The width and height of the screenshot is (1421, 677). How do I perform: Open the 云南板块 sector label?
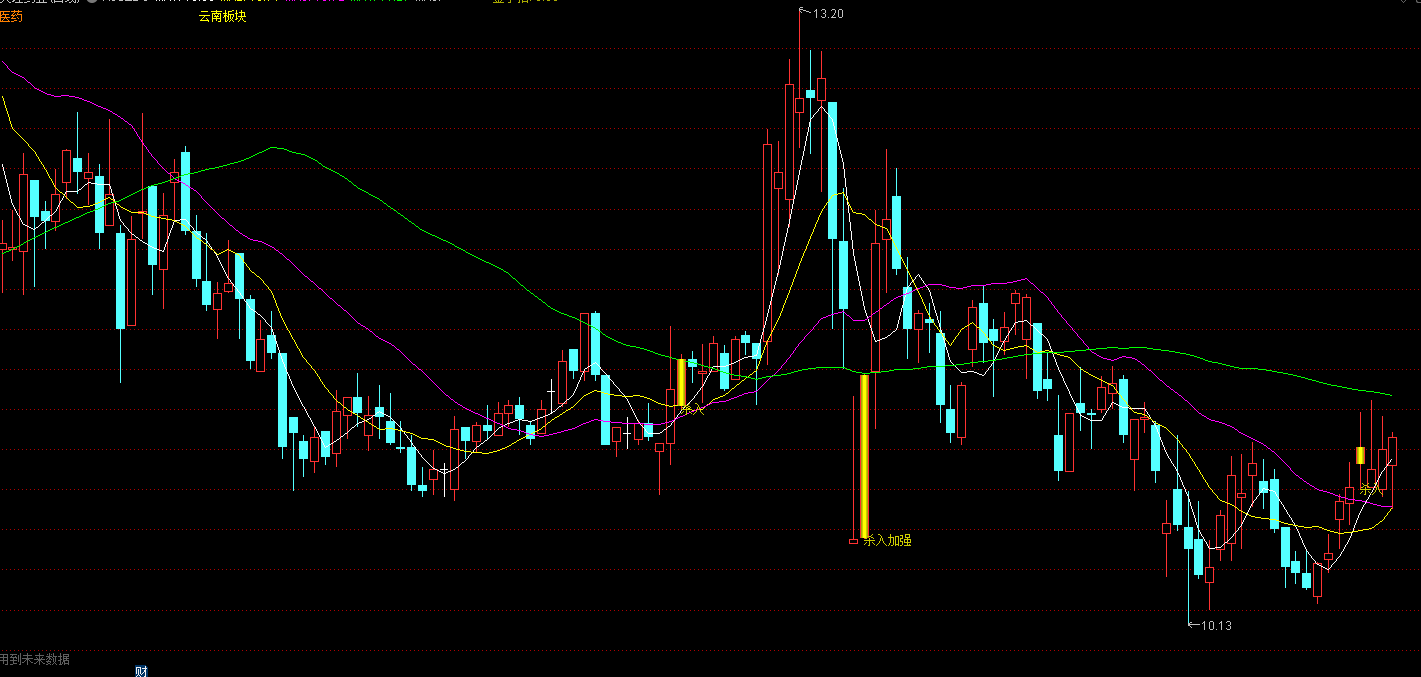[222, 16]
